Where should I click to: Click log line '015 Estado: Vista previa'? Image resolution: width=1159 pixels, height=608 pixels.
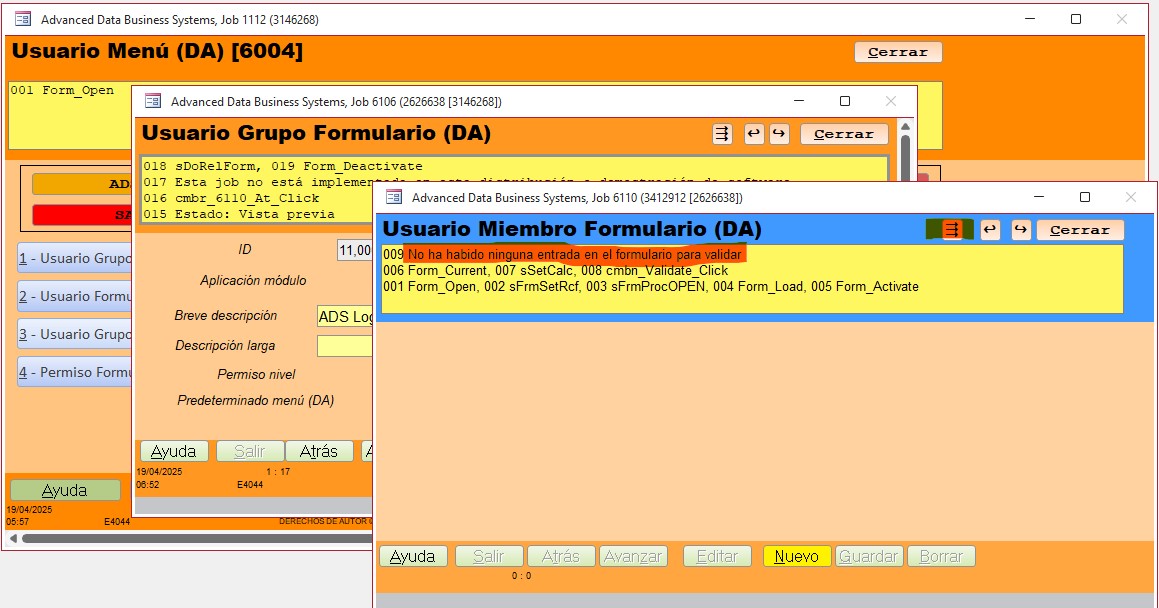(x=239, y=214)
